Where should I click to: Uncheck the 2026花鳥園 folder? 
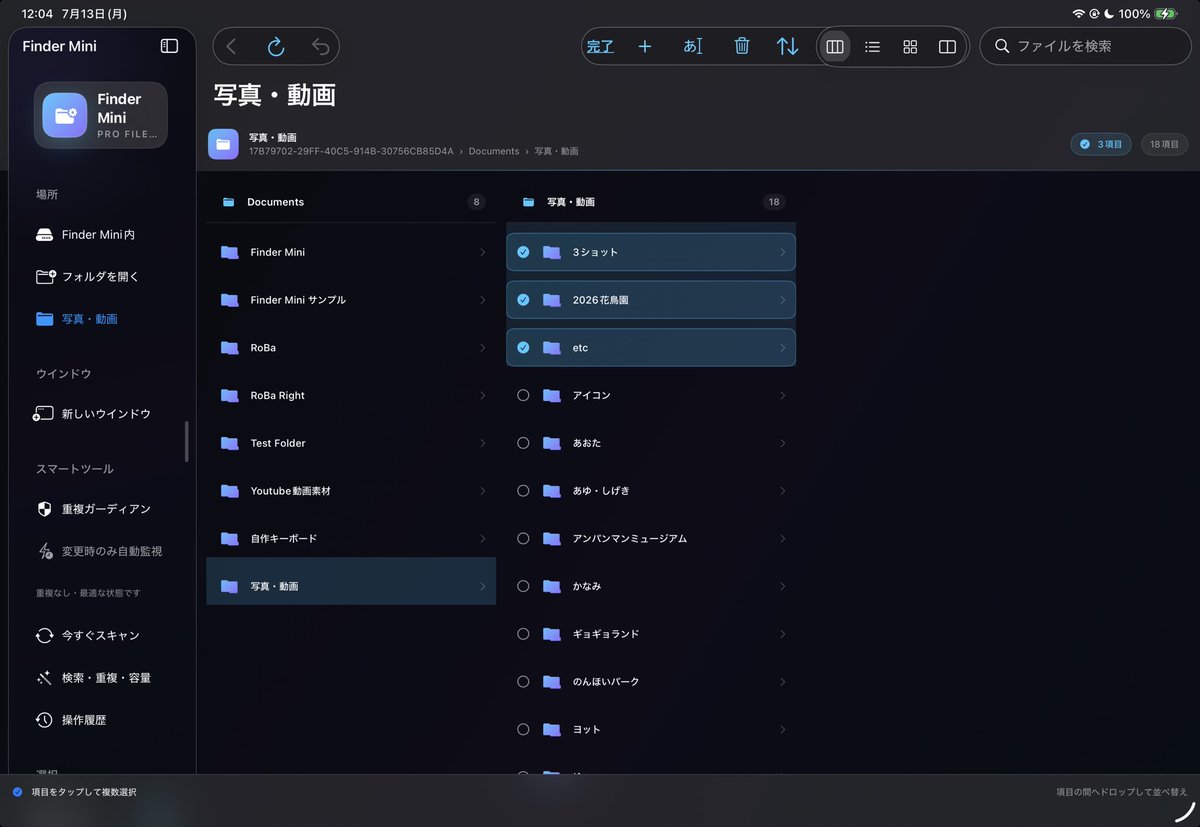[523, 300]
